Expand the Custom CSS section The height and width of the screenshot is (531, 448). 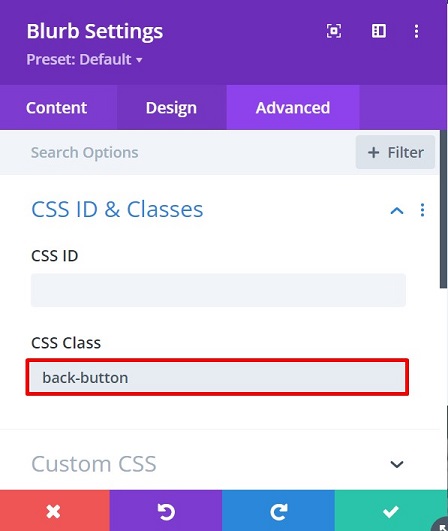pyautogui.click(x=397, y=464)
